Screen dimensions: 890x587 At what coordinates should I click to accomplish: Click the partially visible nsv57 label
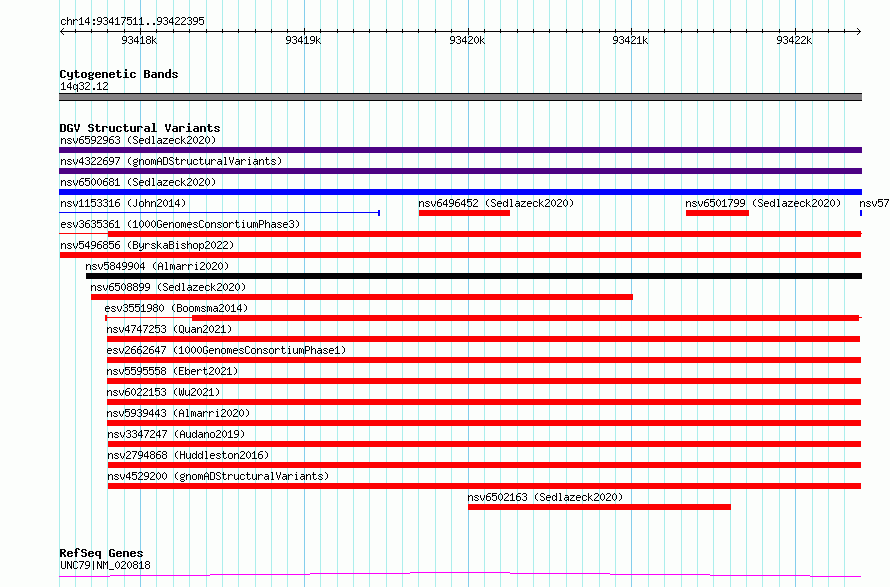coord(874,203)
